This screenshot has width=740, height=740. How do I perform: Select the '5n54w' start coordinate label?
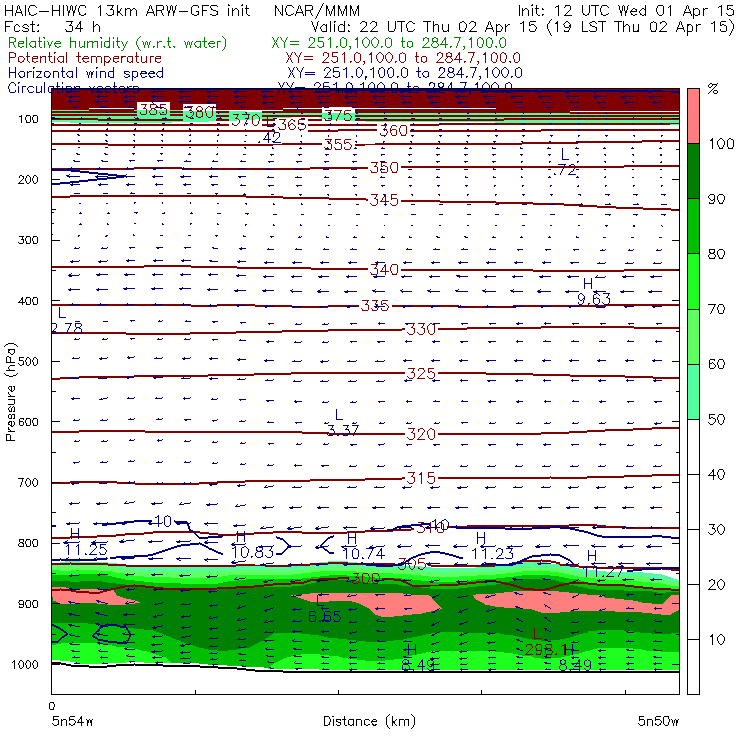[72, 721]
